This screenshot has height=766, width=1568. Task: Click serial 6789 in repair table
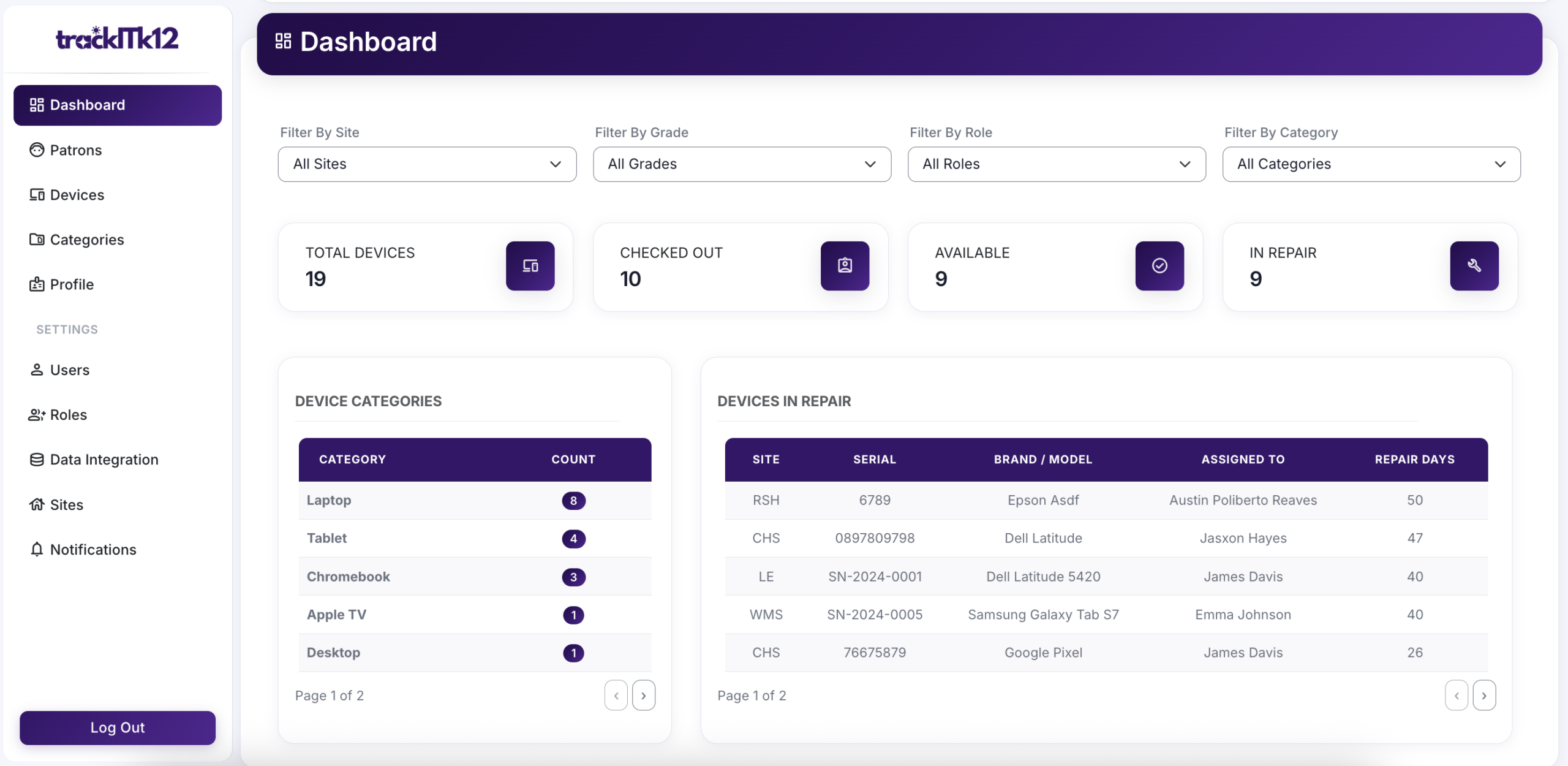(x=875, y=501)
